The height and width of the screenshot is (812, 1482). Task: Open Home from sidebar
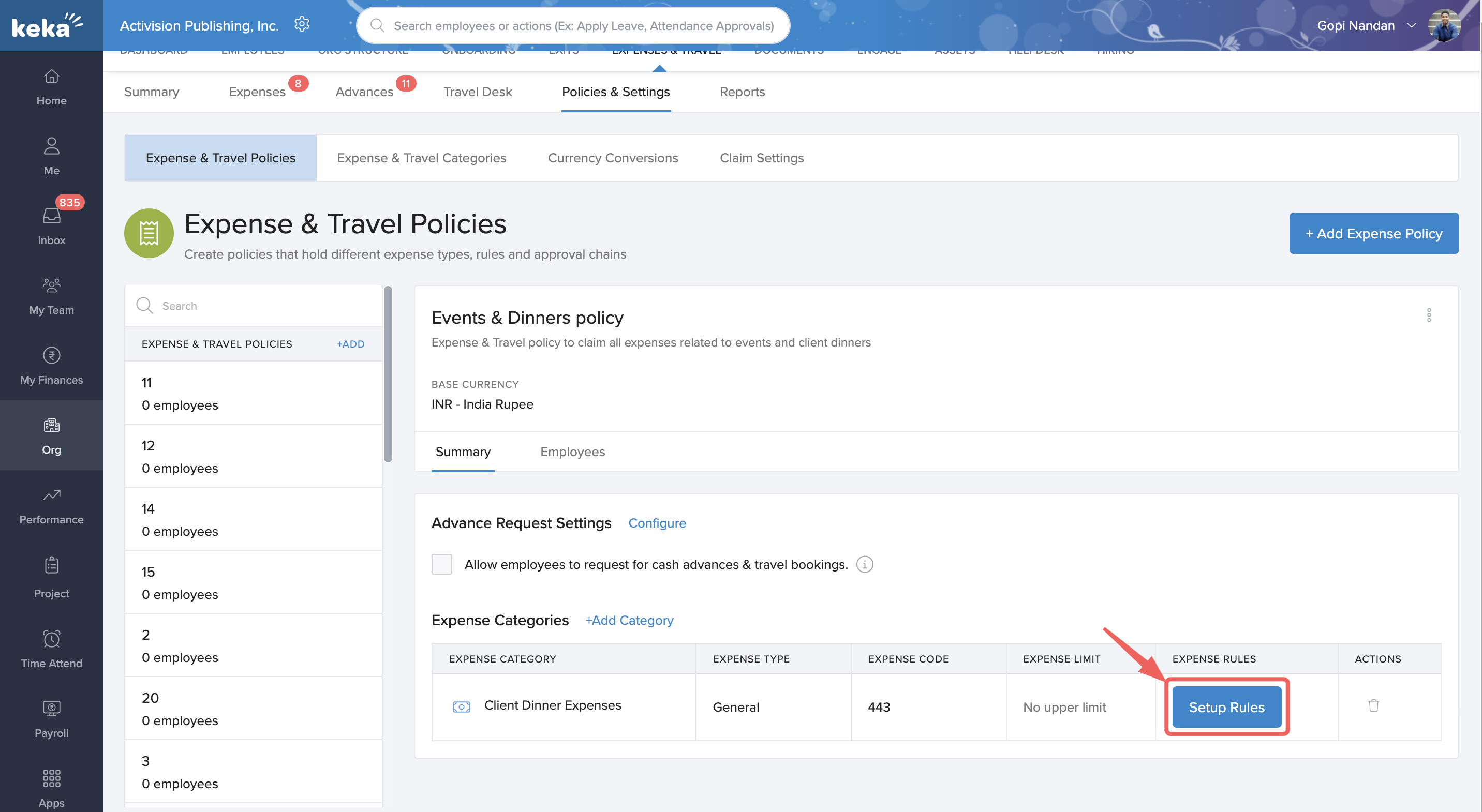(51, 87)
